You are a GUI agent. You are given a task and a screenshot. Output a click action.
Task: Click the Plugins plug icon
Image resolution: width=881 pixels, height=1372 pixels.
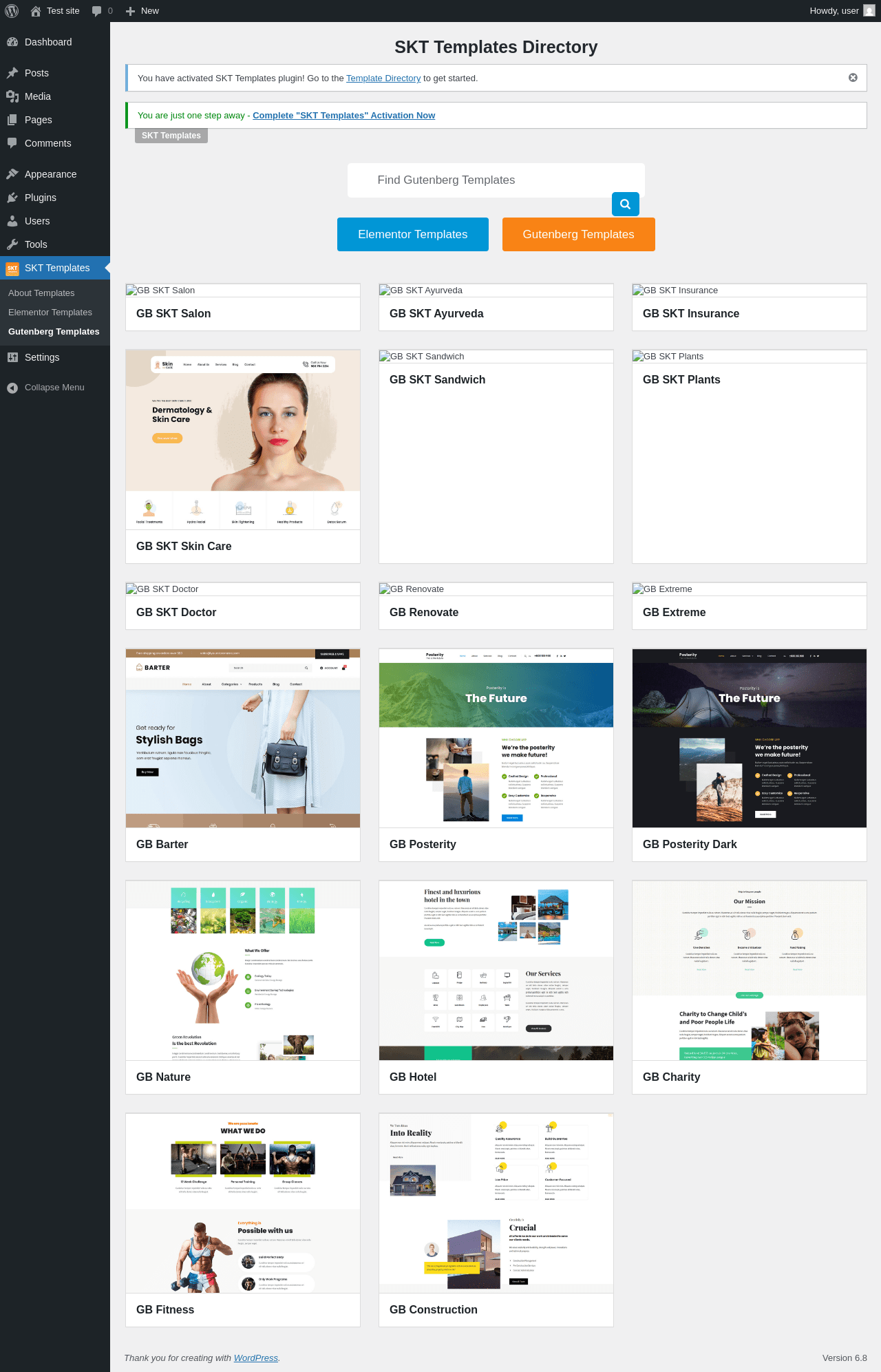tap(12, 198)
